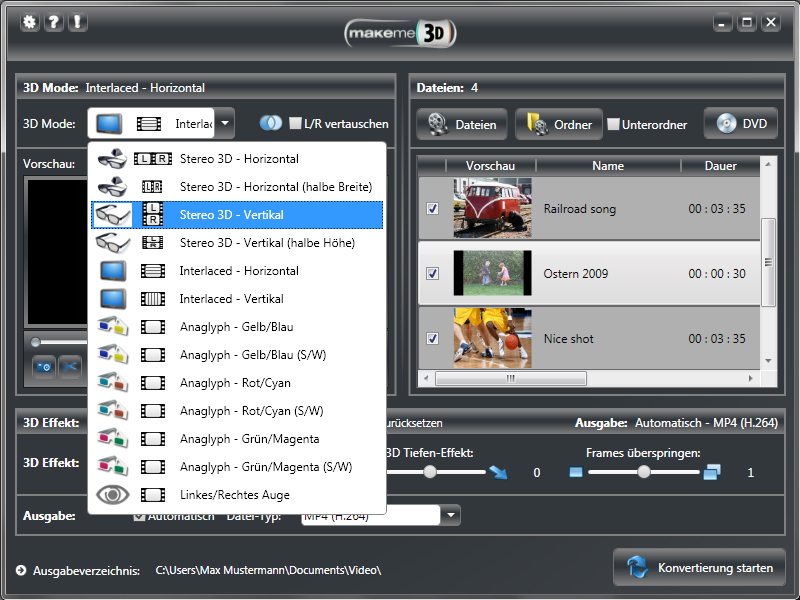This screenshot has width=800, height=600.
Task: Click the L/R swap overlapping circles icon
Action: pos(270,124)
